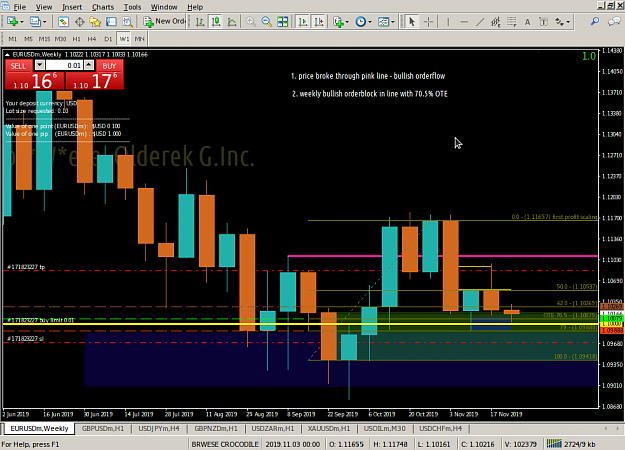The height and width of the screenshot is (450, 625).
Task: Select the H4 timeframe
Action: point(92,39)
